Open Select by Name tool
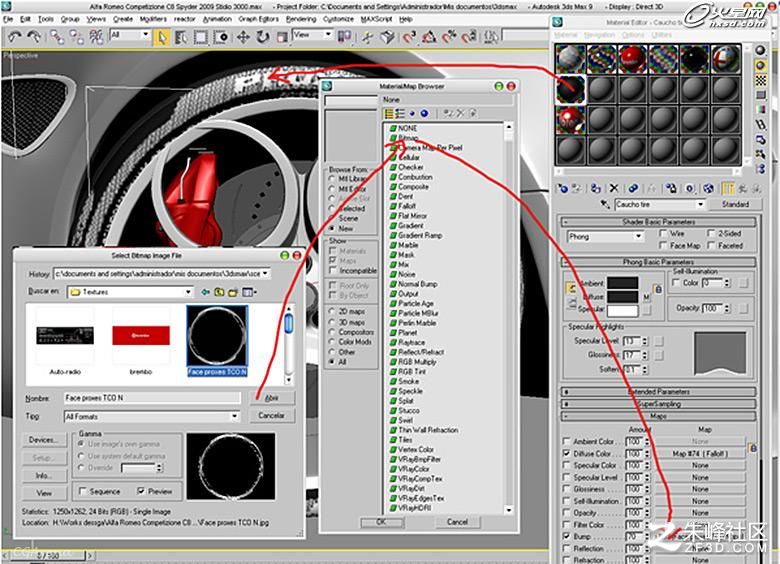 click(181, 37)
